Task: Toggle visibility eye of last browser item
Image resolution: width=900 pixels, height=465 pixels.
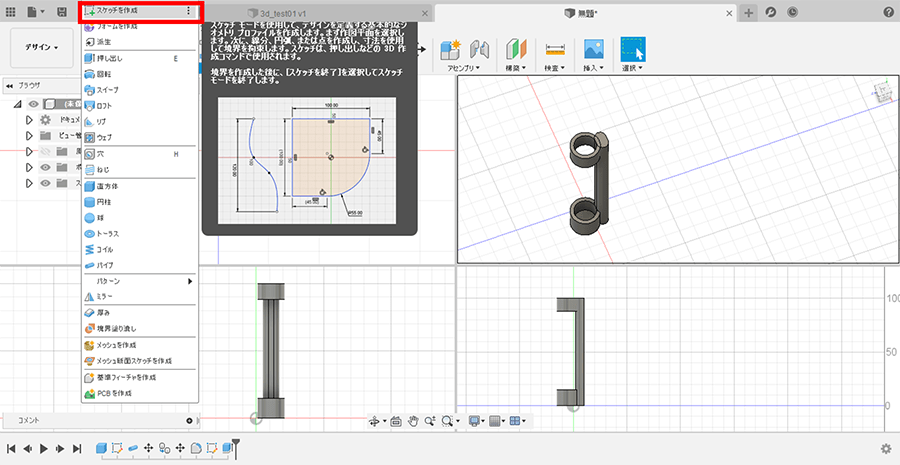Action: 47,183
